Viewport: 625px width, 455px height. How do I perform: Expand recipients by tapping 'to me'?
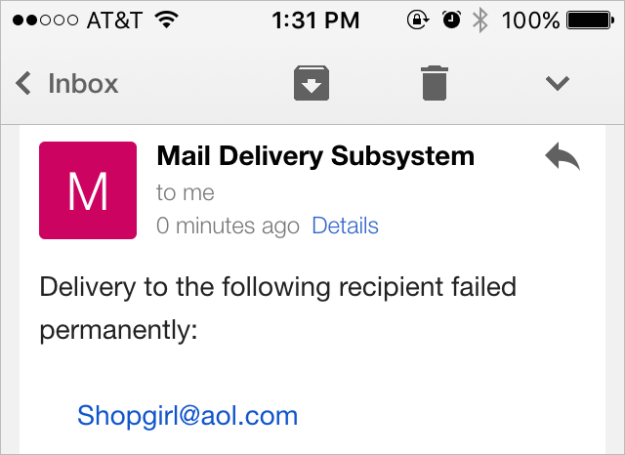[x=185, y=193]
